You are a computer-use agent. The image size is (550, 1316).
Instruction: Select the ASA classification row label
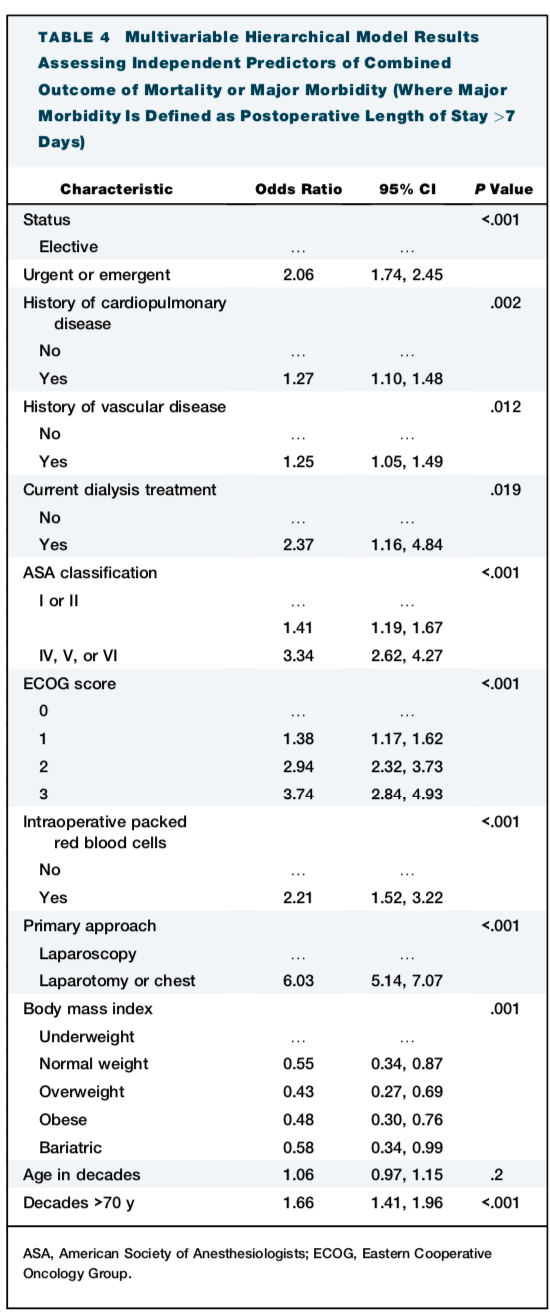click(90, 573)
